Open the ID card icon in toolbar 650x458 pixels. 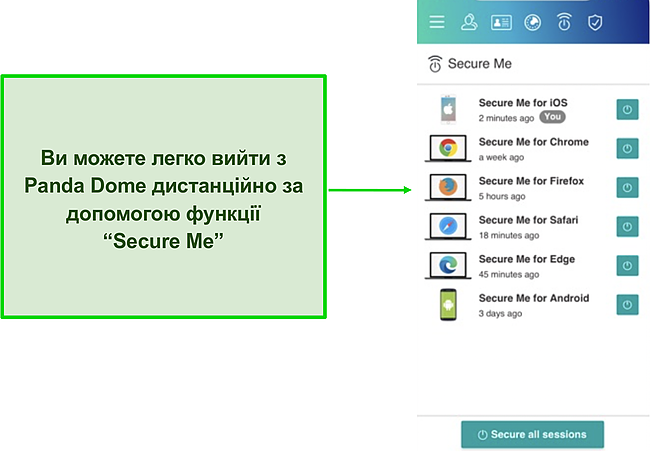point(501,22)
